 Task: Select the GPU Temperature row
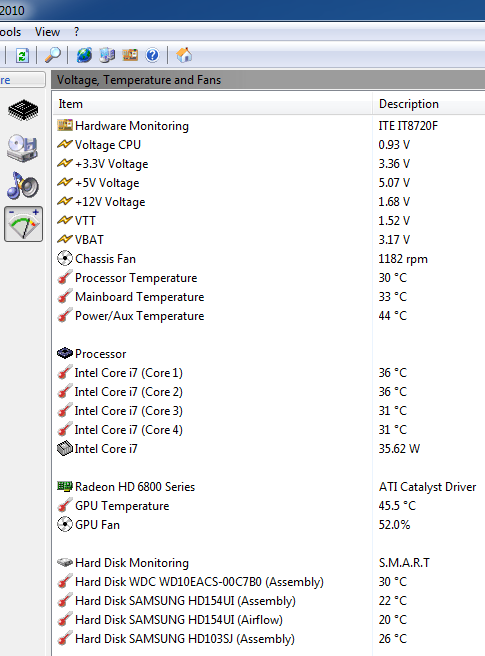tap(269, 506)
